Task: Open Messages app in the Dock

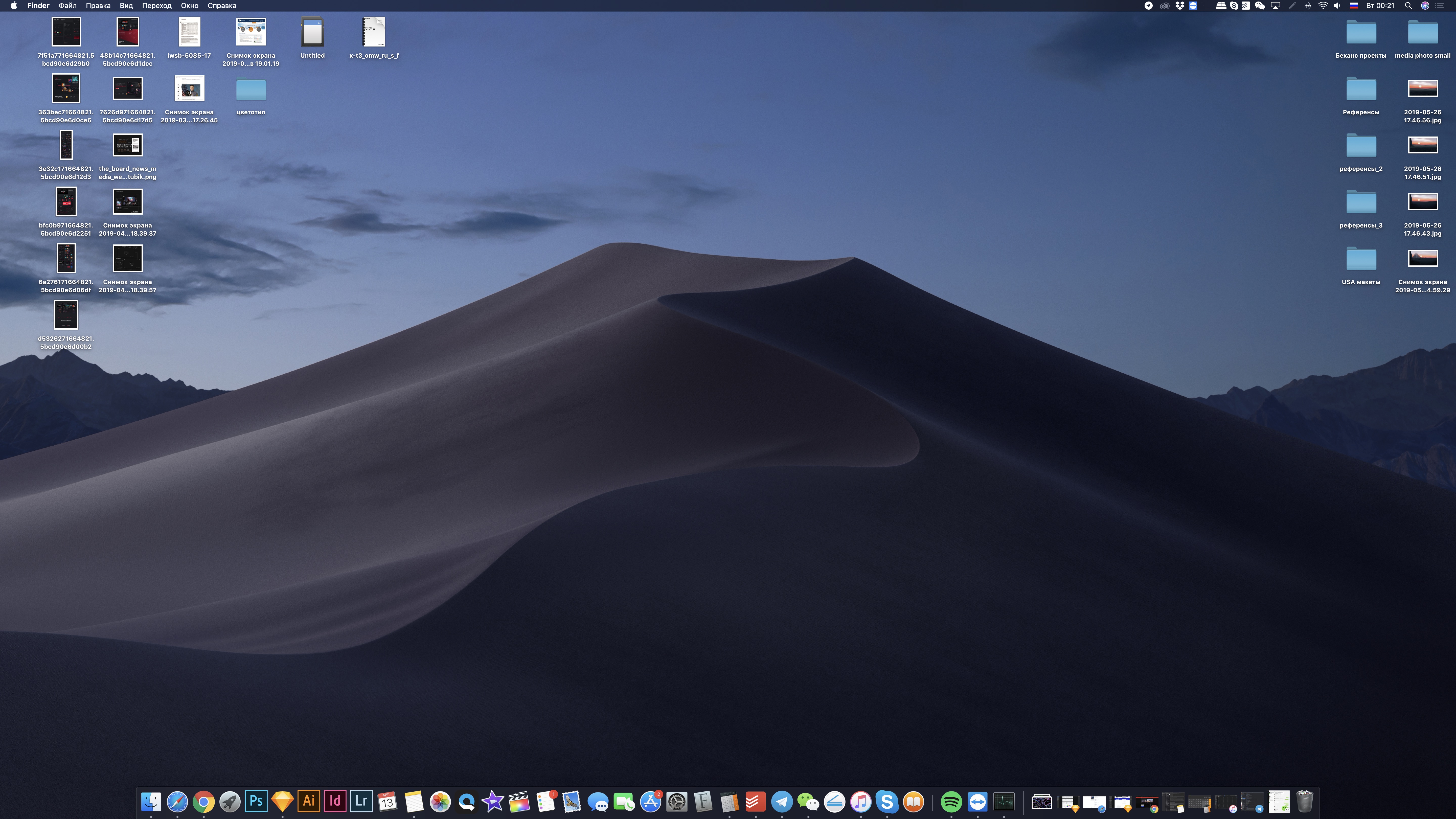Action: (598, 802)
